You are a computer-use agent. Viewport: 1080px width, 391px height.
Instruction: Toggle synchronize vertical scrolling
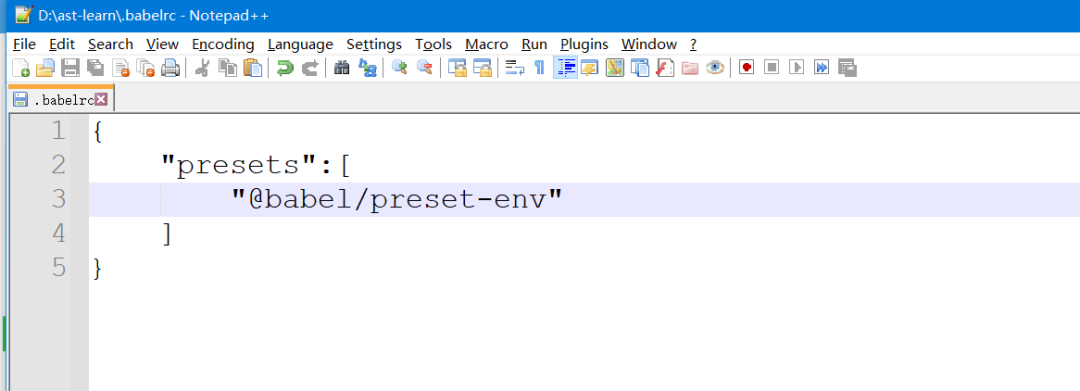coord(457,67)
